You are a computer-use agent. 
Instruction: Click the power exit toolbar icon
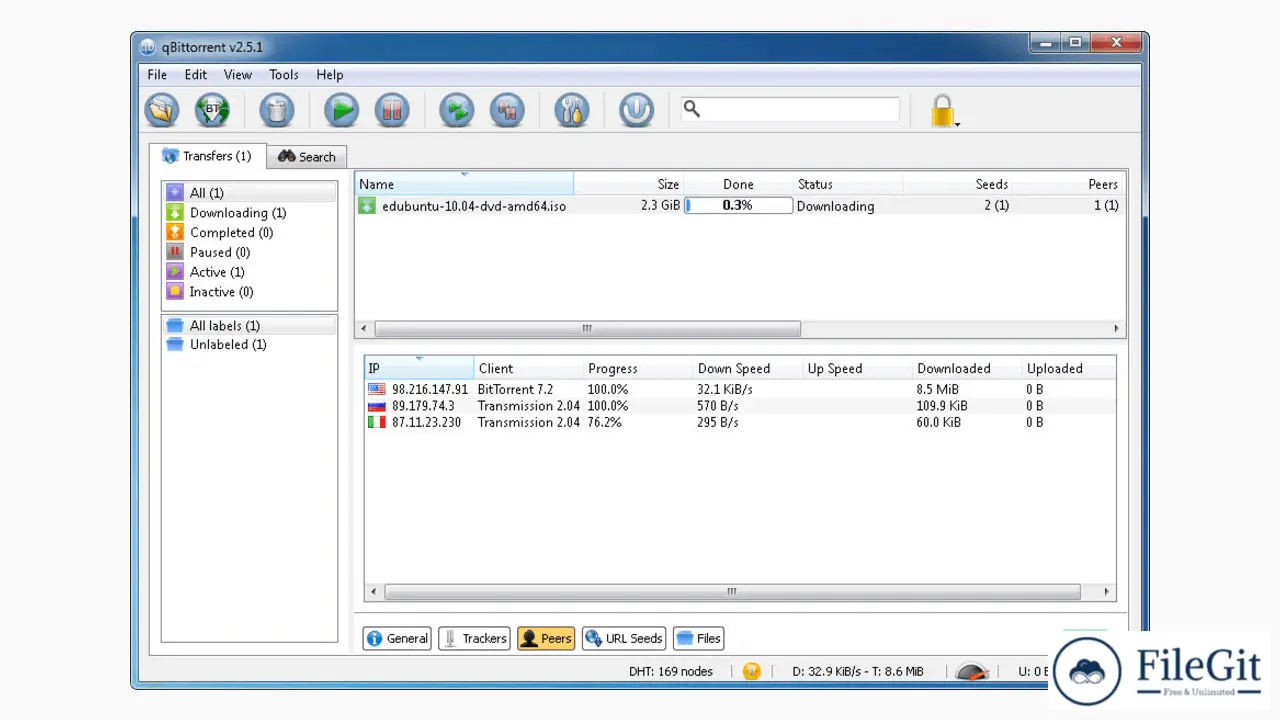(x=636, y=110)
